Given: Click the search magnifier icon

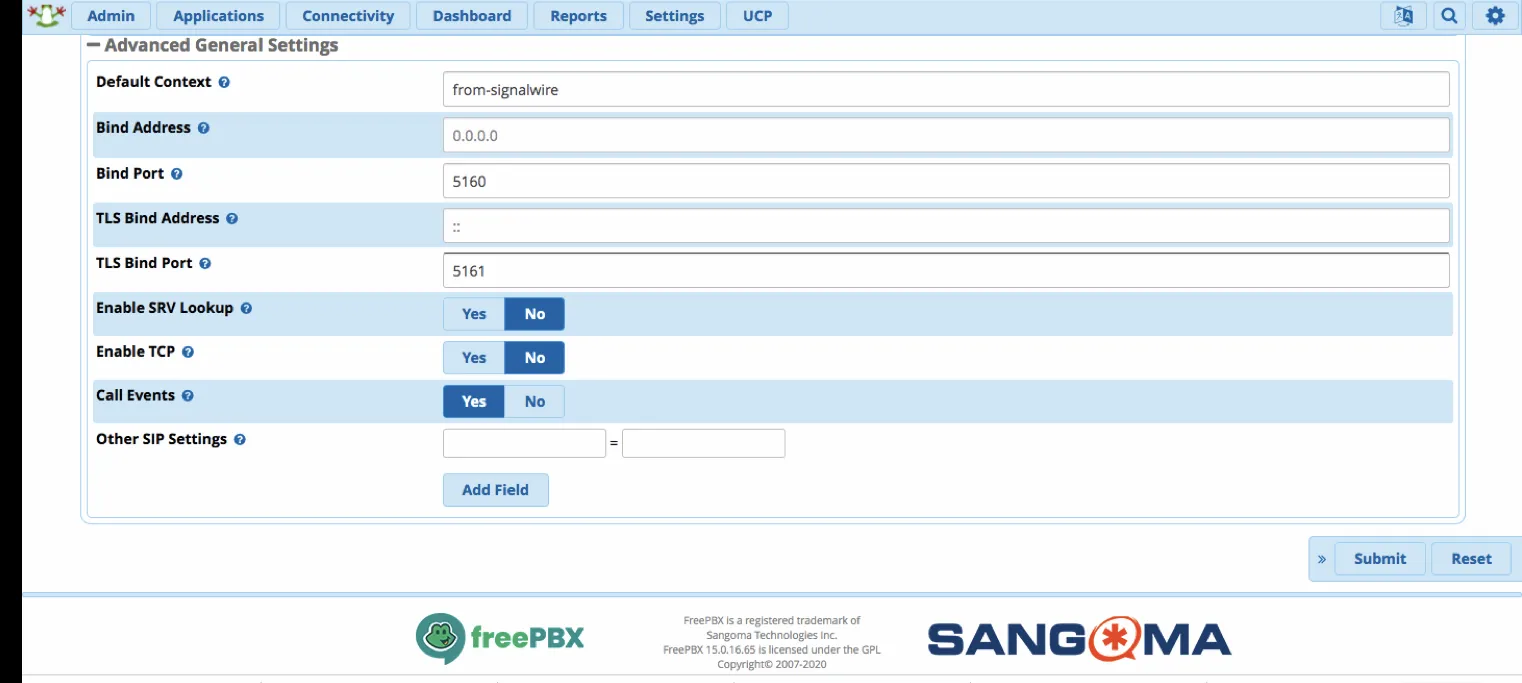Looking at the screenshot, I should (1448, 15).
